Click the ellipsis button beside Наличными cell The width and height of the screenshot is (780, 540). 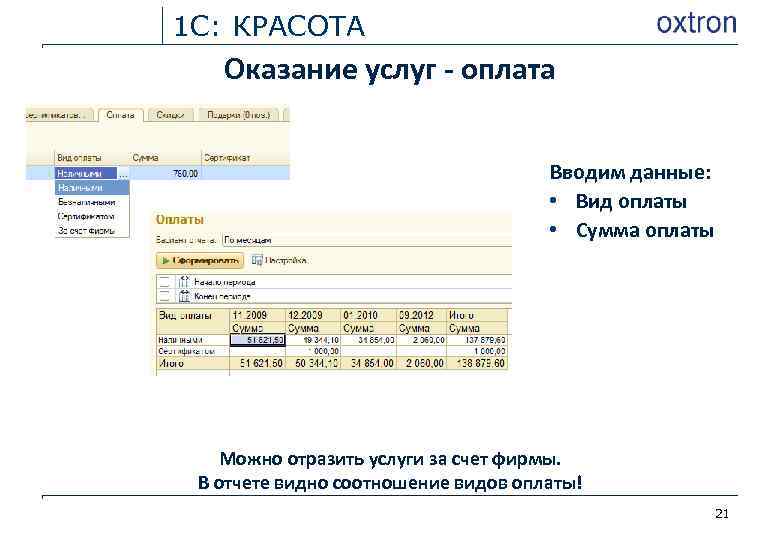[x=123, y=174]
